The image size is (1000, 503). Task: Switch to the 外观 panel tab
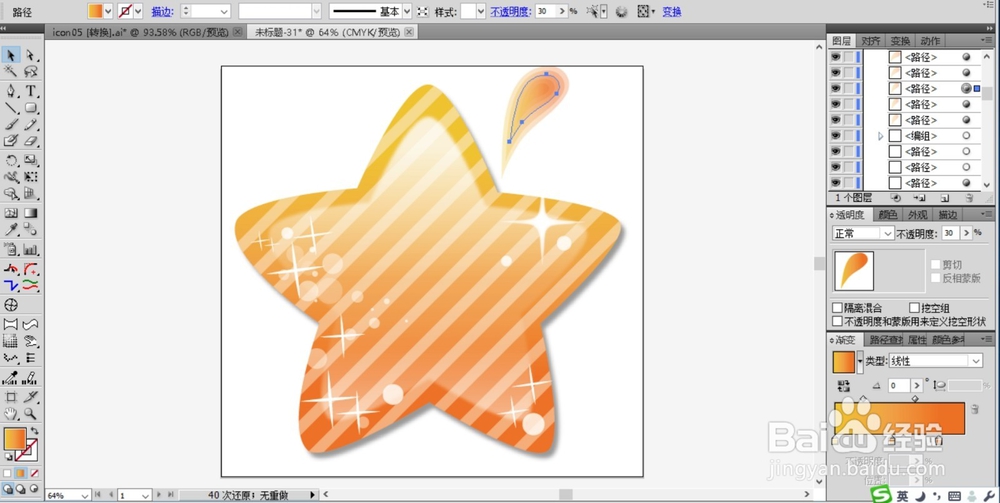pyautogui.click(x=918, y=215)
